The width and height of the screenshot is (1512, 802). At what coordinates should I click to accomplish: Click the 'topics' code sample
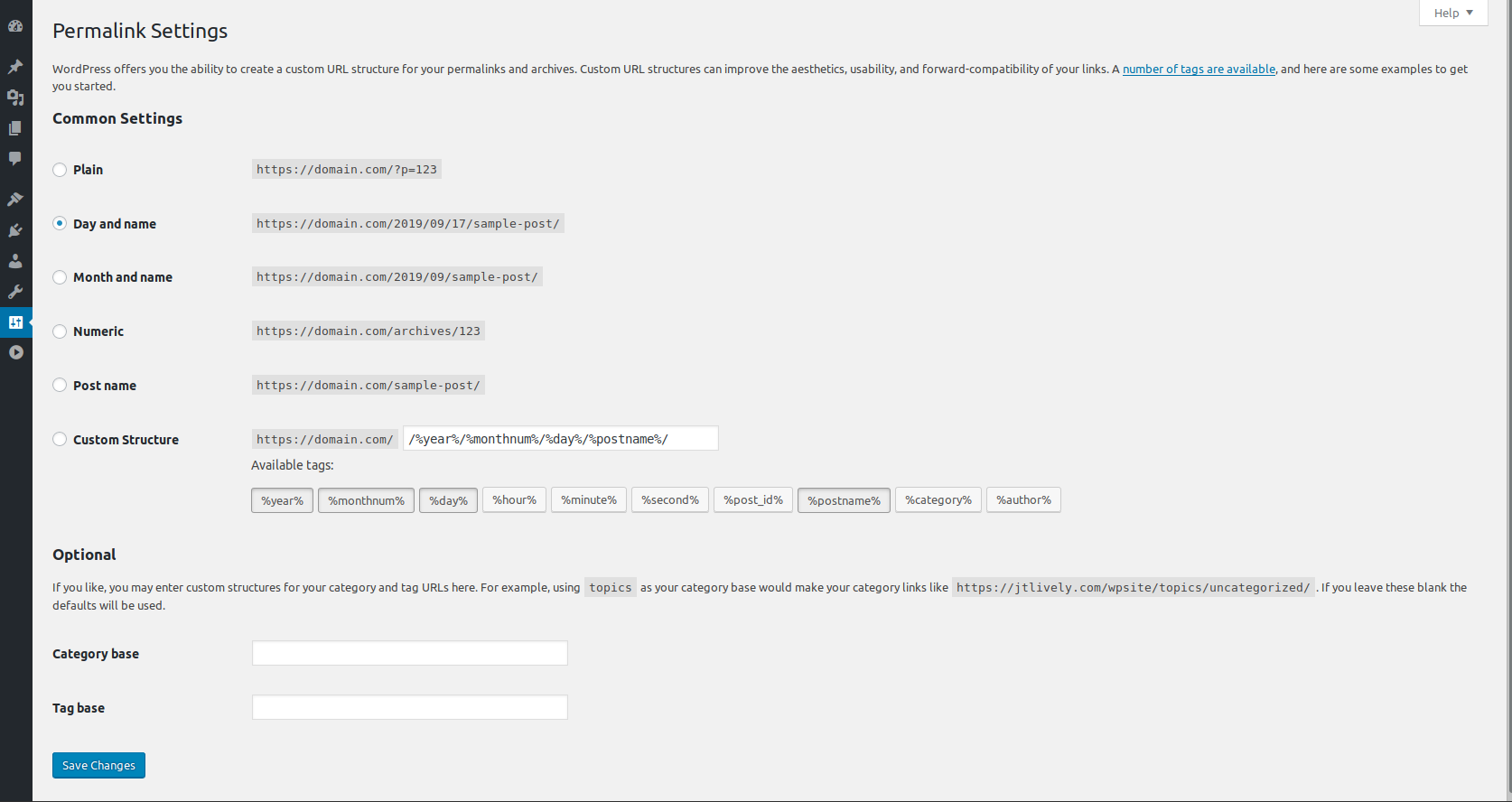tap(611, 587)
